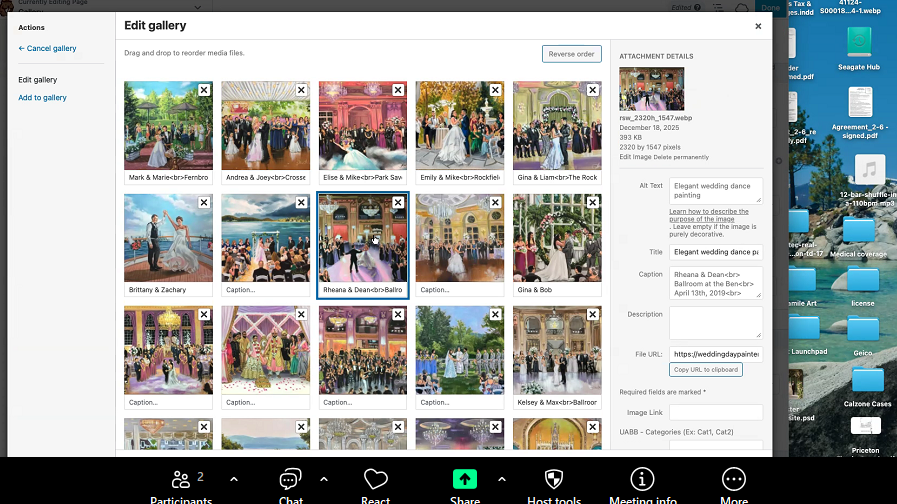Click the Zoom React heart icon

pyautogui.click(x=375, y=480)
